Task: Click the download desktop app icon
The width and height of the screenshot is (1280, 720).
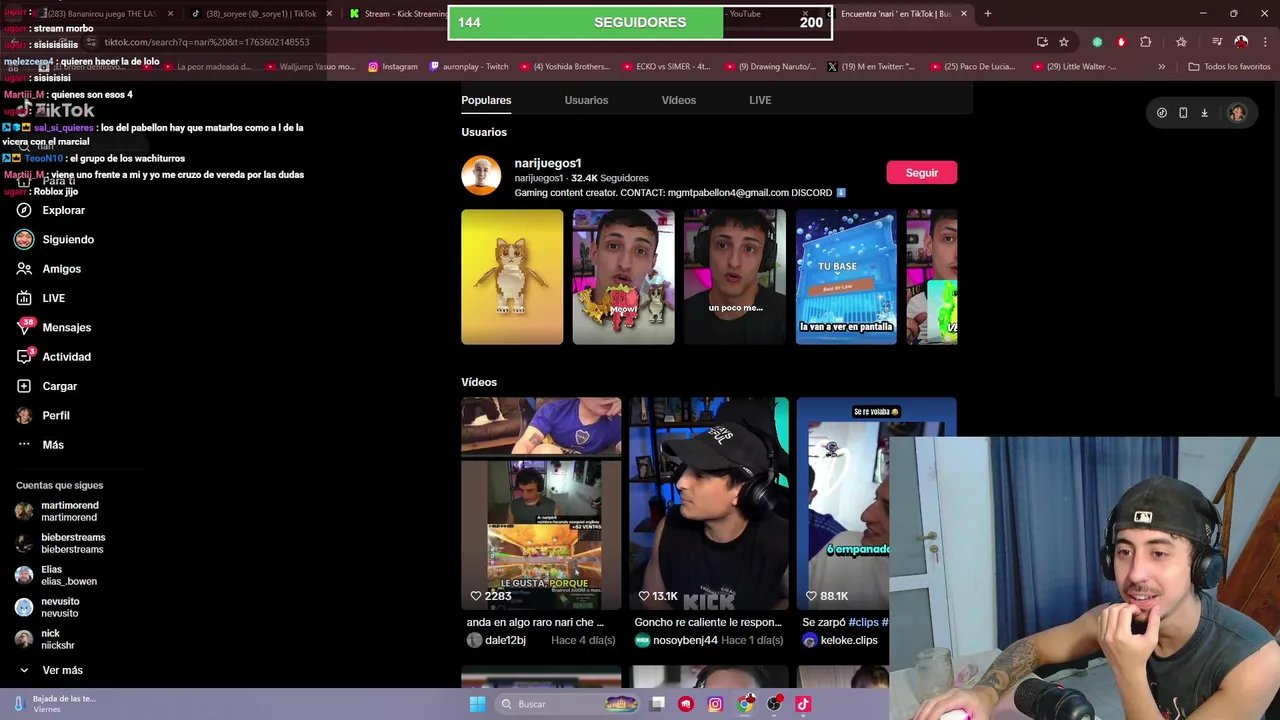Action: tap(1204, 113)
